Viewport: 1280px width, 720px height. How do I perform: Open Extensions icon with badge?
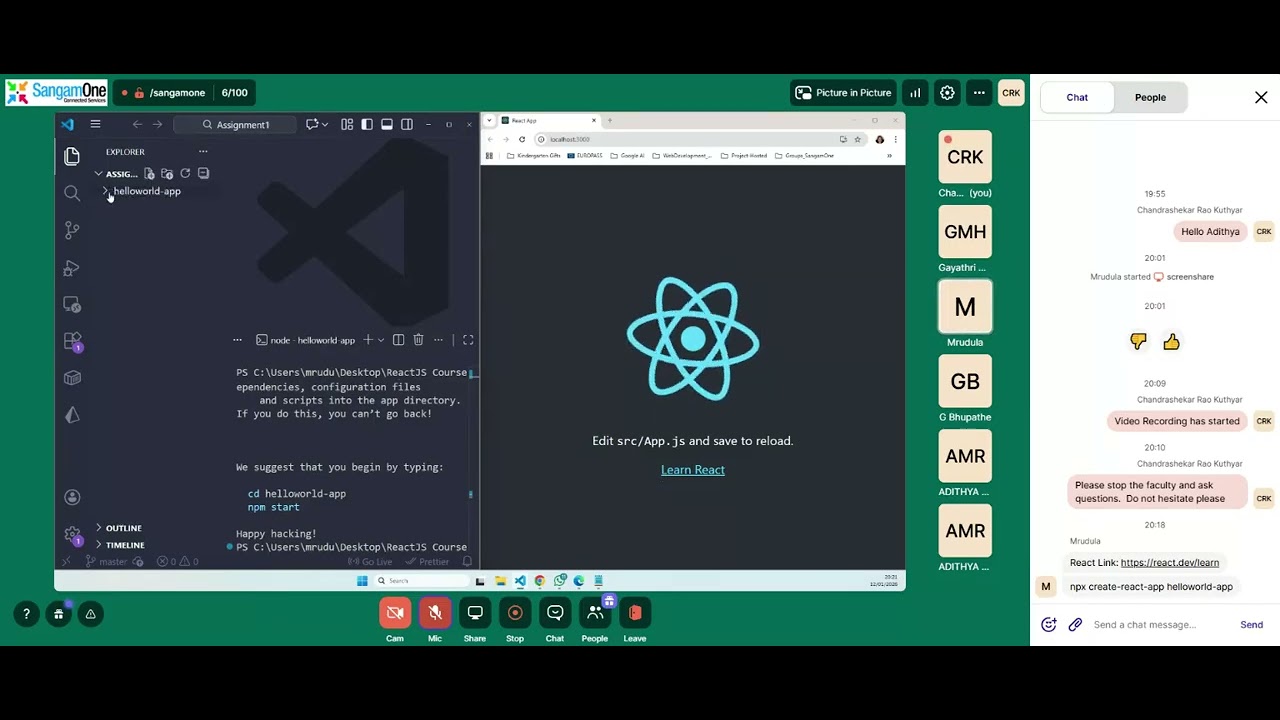[x=72, y=342]
